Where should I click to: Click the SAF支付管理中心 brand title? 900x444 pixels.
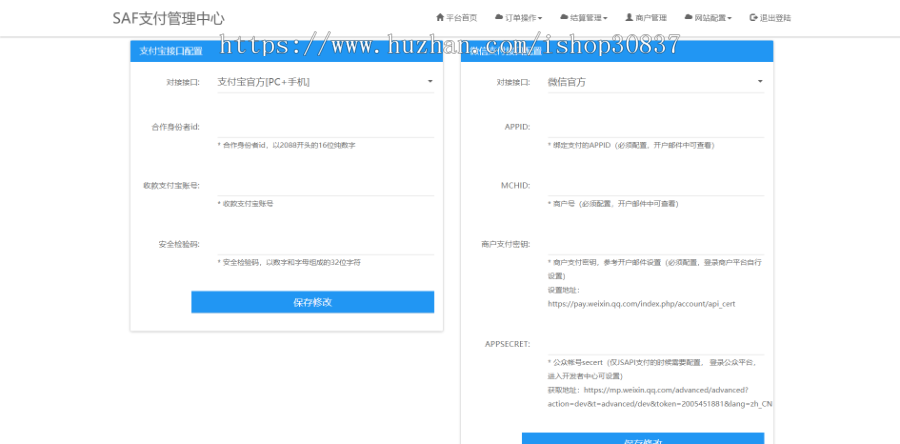[x=168, y=18]
